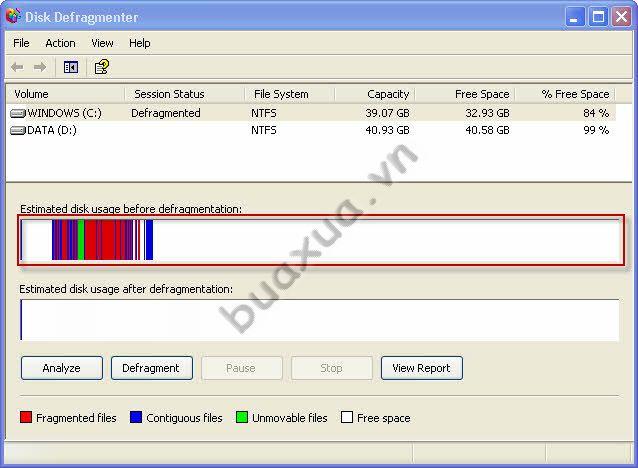Click the 84 % free space value
The width and height of the screenshot is (638, 468).
[x=596, y=113]
